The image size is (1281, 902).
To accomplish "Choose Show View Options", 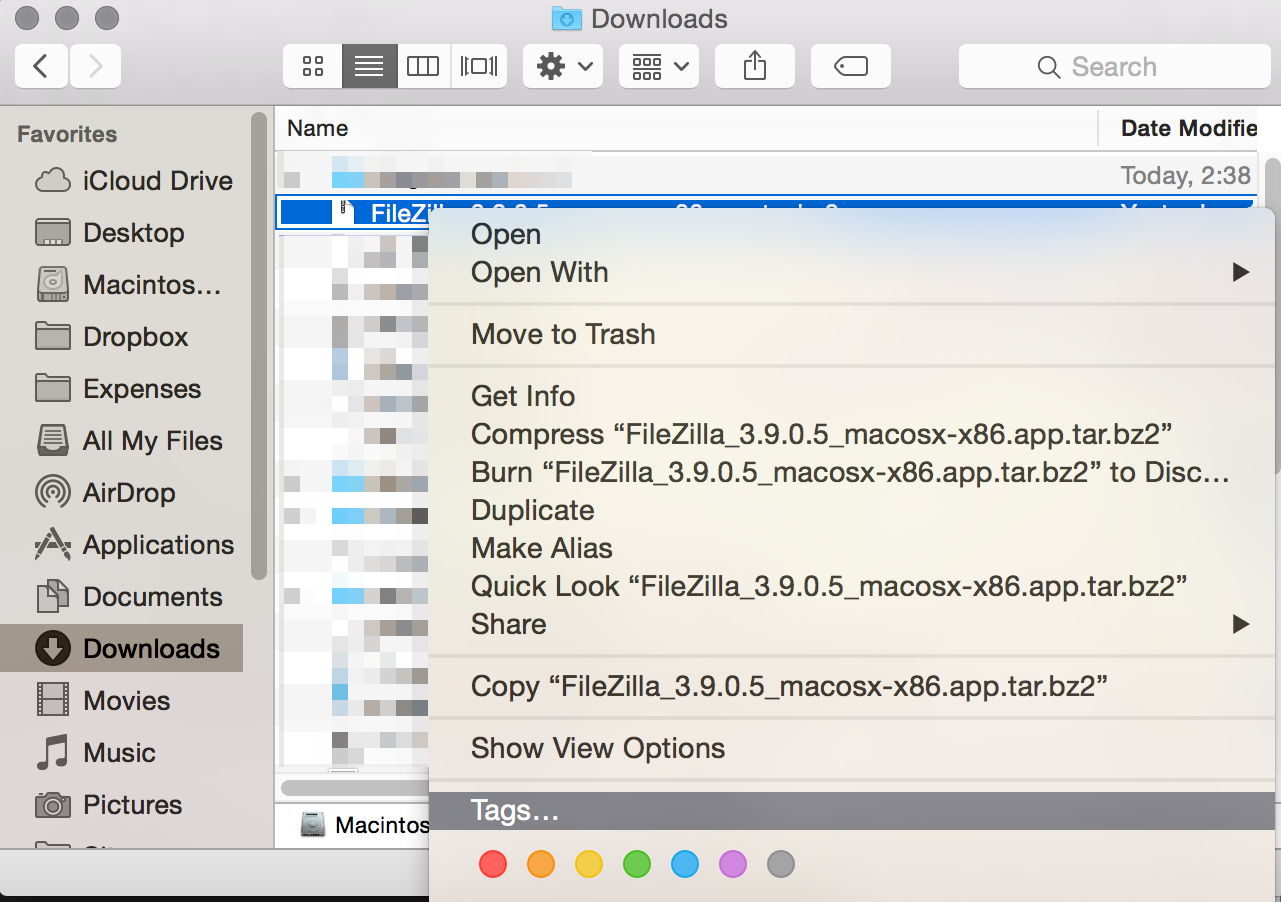I will (852, 748).
